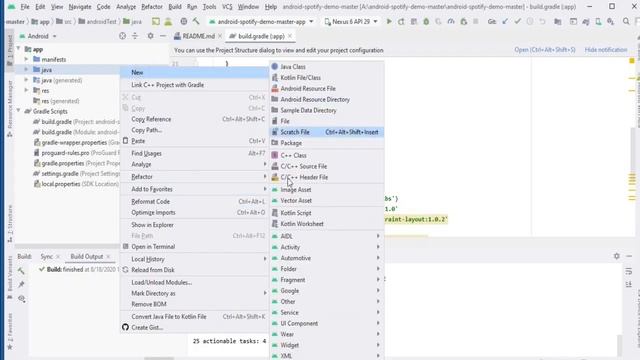Close the build.gradle (app) tab
This screenshot has width=640, height=360.
[290, 36]
